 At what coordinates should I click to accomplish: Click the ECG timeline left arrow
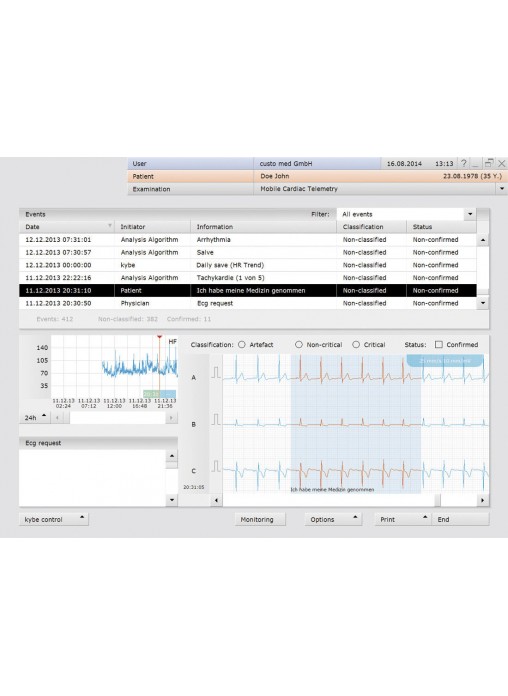(x=216, y=500)
